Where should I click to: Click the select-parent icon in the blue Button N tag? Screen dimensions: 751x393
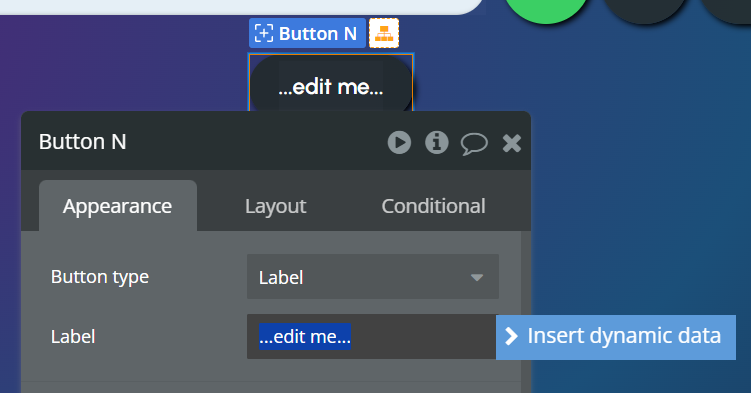click(263, 34)
